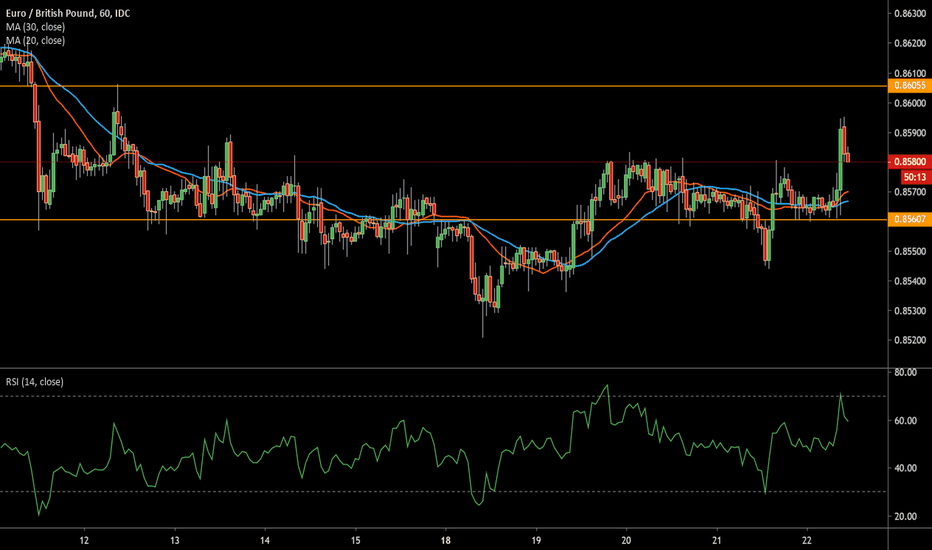Screen dimensions: 932x550
Task: Click date 18 on the time axis
Action: (446, 537)
